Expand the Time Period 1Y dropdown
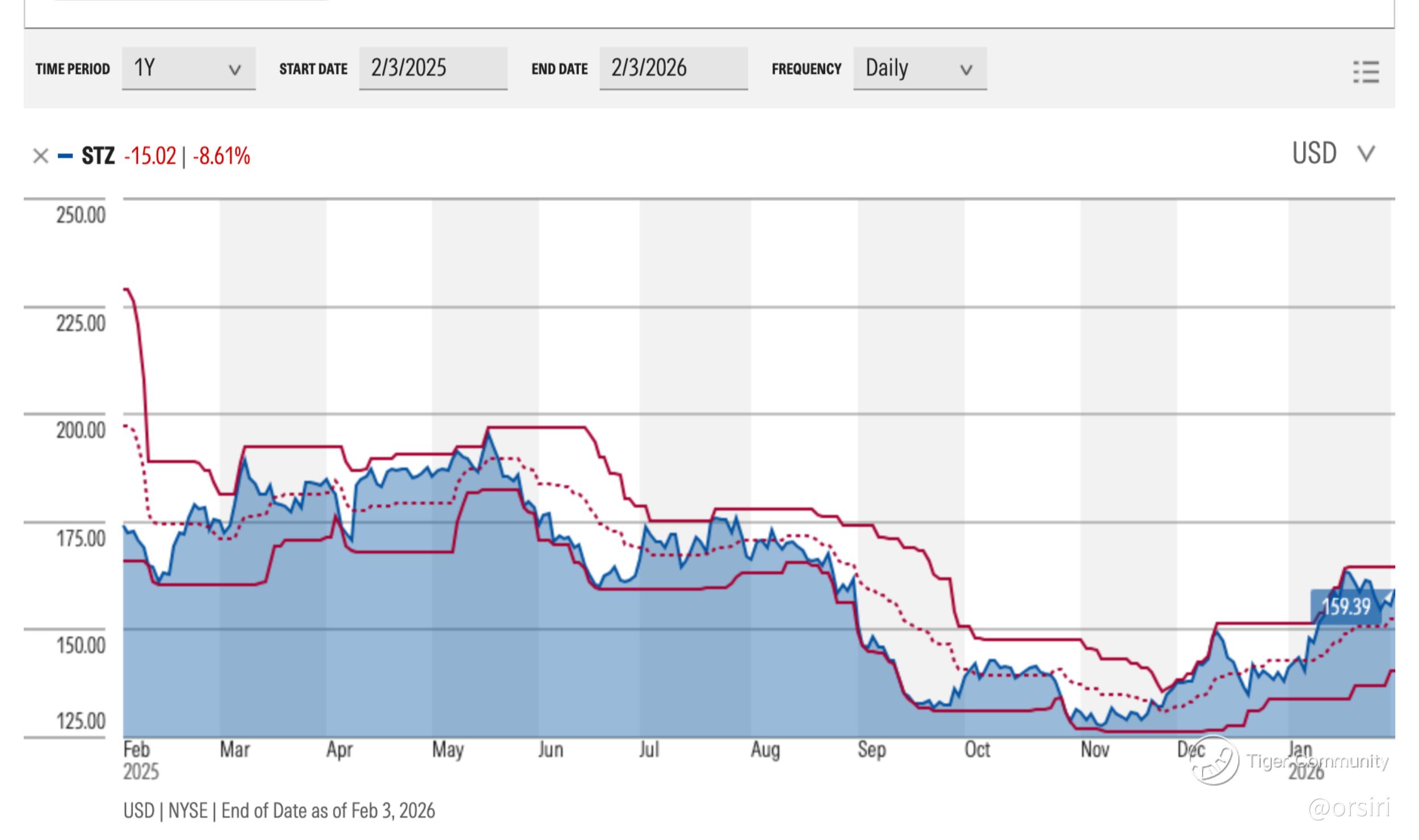This screenshot has width=1419, height=840. pyautogui.click(x=188, y=68)
